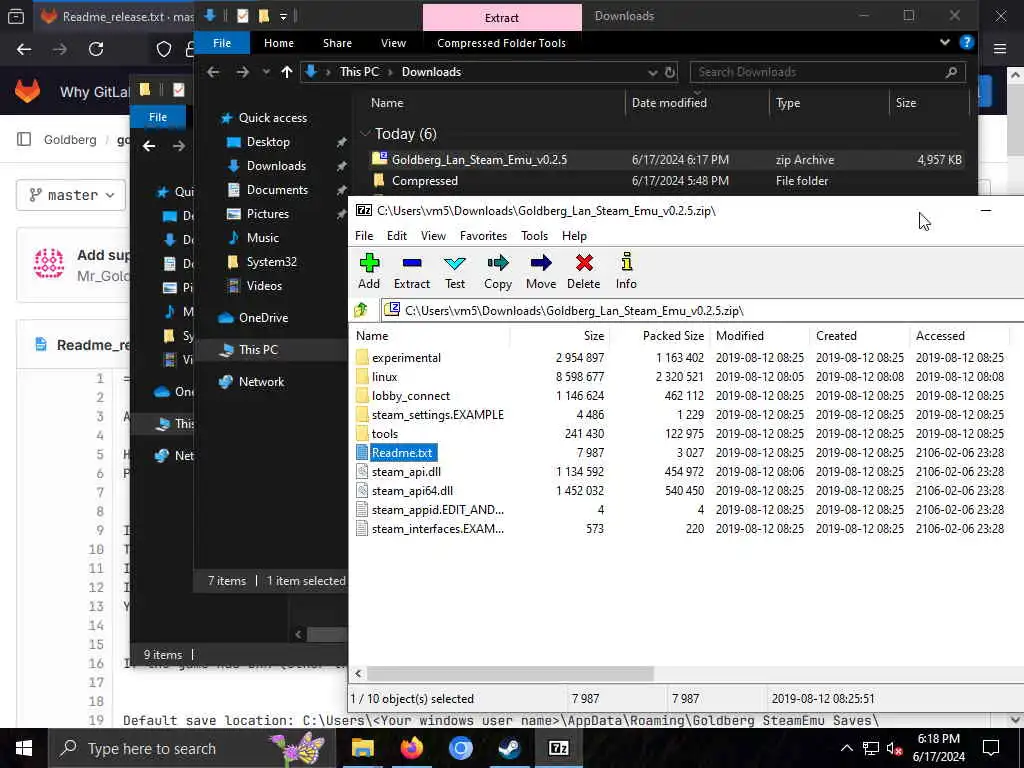The height and width of the screenshot is (768, 1024).
Task: Click the Extract toolbar icon in 7-Zip
Action: 411,272
